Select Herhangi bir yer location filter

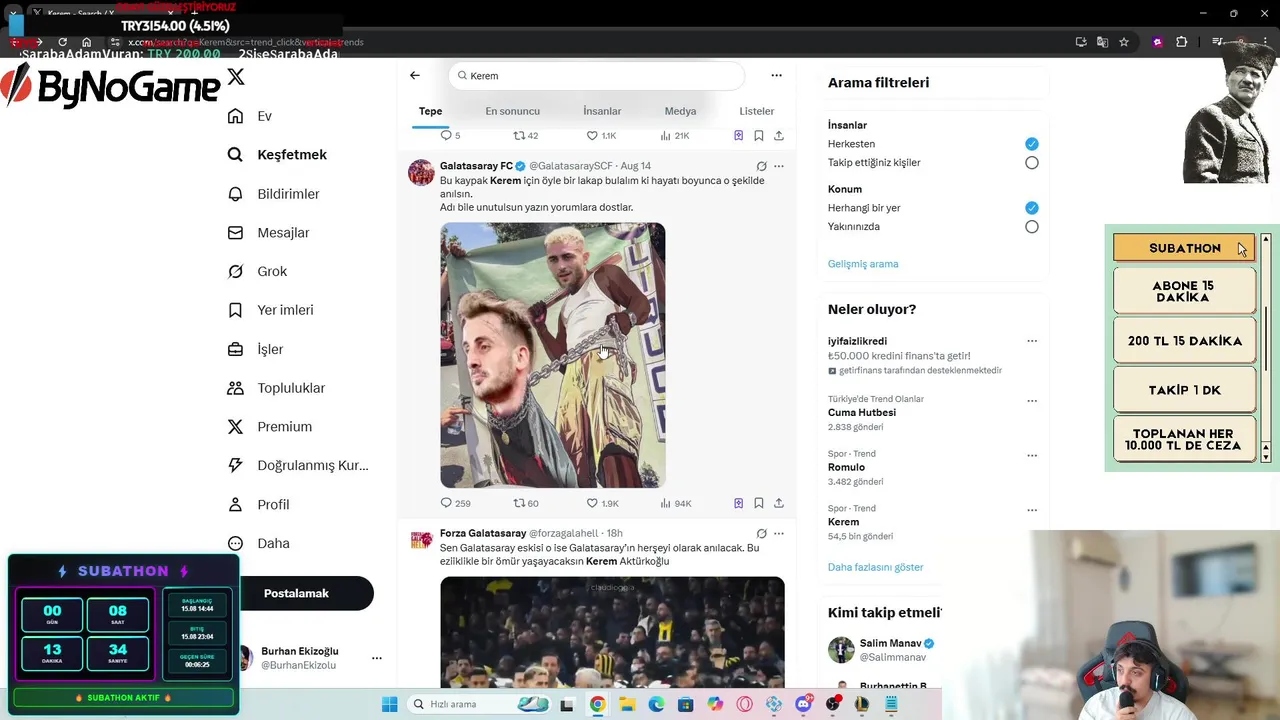pyautogui.click(x=1031, y=208)
